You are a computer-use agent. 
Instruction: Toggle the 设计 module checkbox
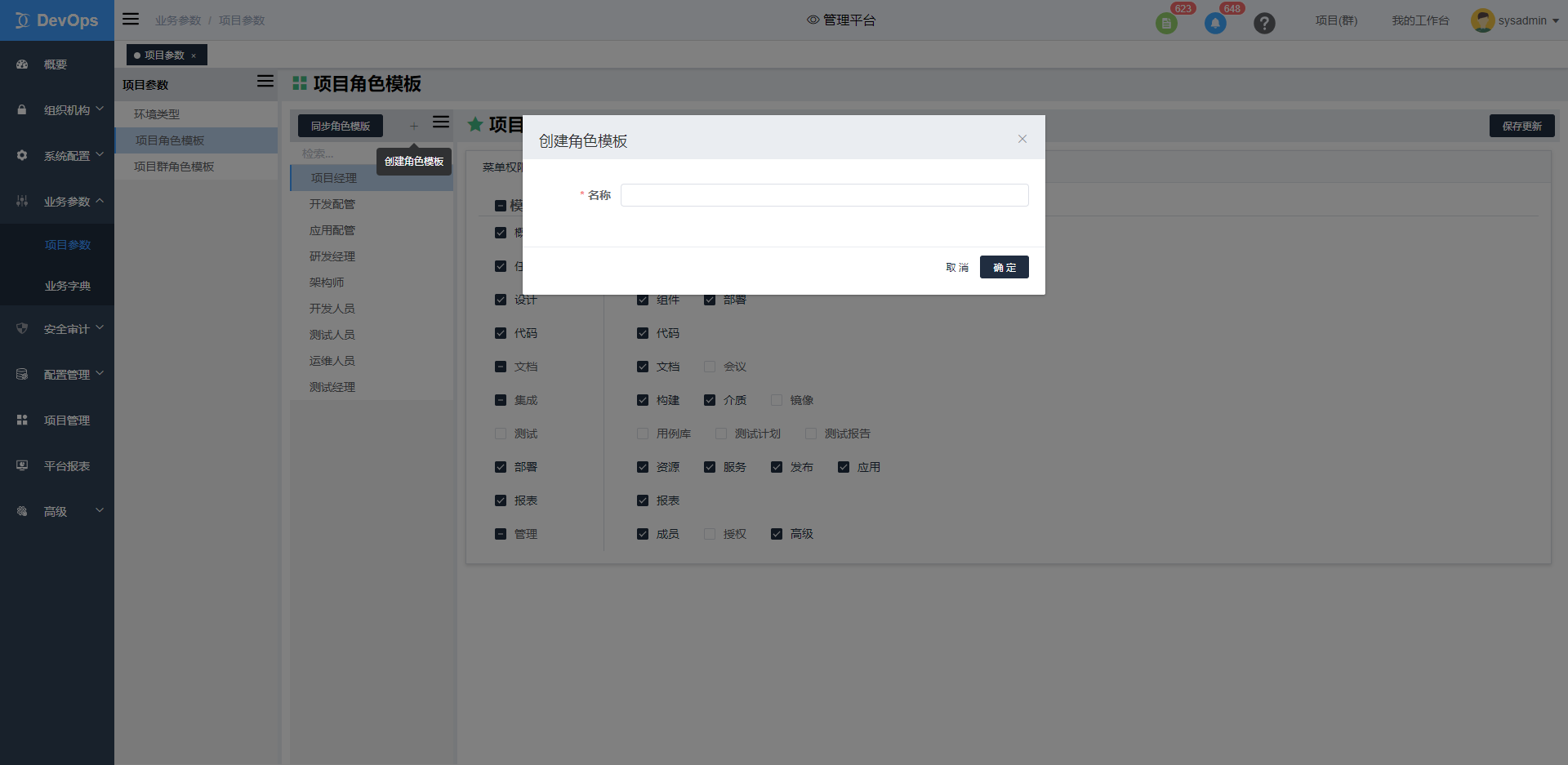(x=501, y=300)
